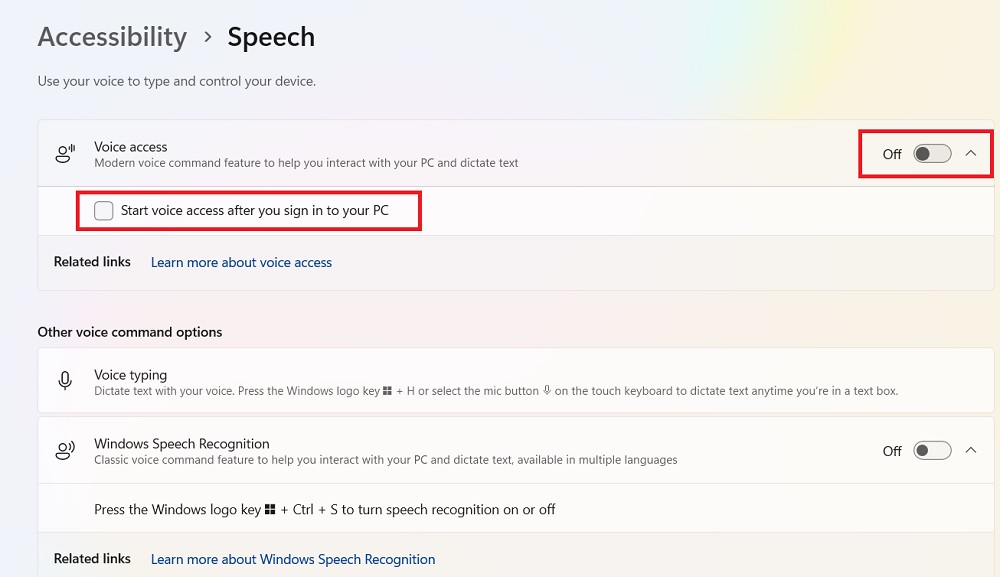Enable Windows Speech Recognition
1000x577 pixels.
click(x=931, y=450)
